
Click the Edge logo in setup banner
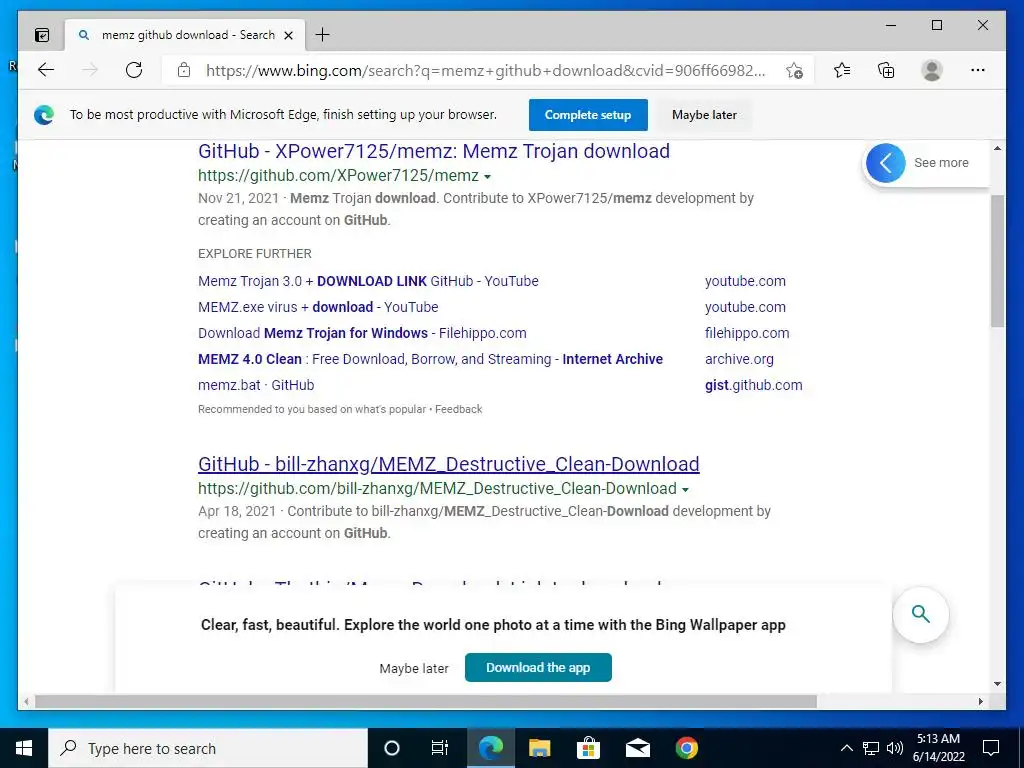(44, 115)
